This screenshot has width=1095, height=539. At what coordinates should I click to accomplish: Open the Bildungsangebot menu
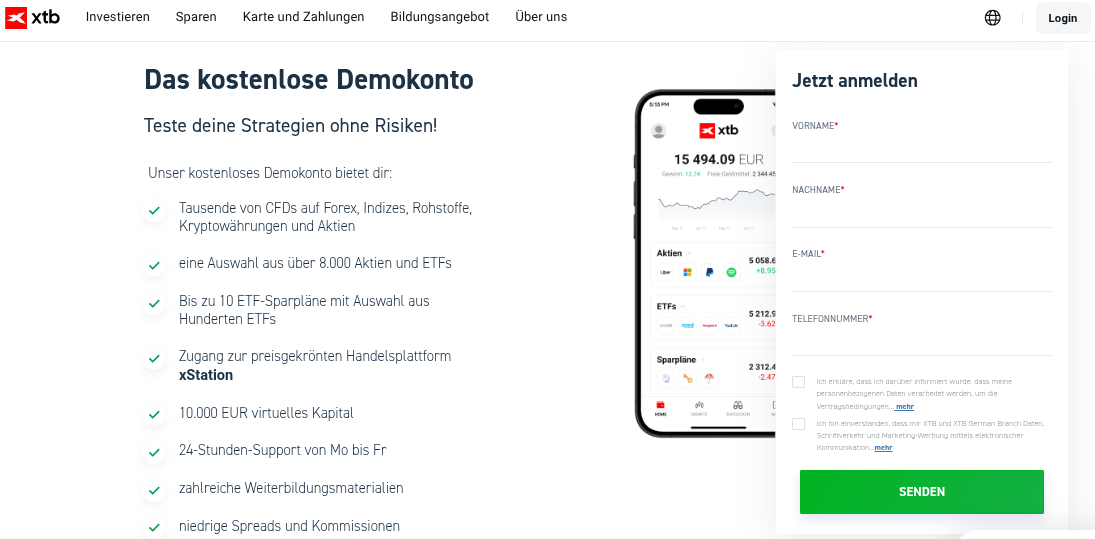pyautogui.click(x=440, y=17)
